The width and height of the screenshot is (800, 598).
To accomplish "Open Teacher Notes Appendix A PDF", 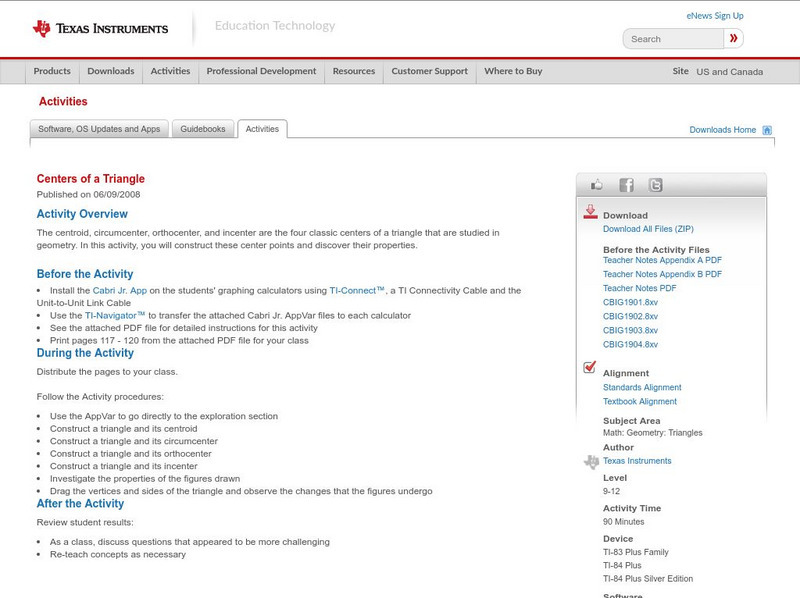I will [662, 260].
